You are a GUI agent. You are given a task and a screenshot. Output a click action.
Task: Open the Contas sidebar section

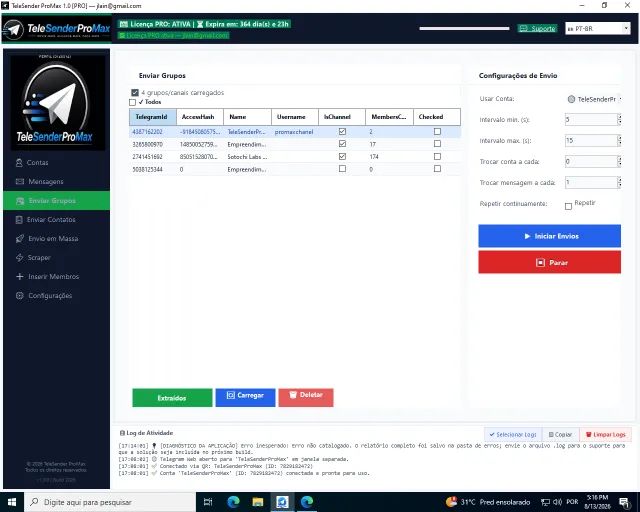click(56, 163)
